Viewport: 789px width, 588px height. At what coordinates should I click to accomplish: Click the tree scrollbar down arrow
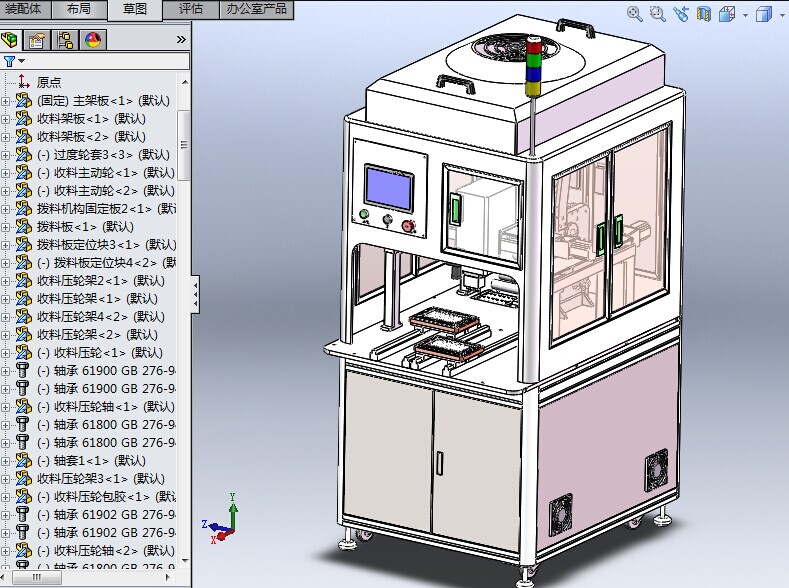(x=185, y=560)
